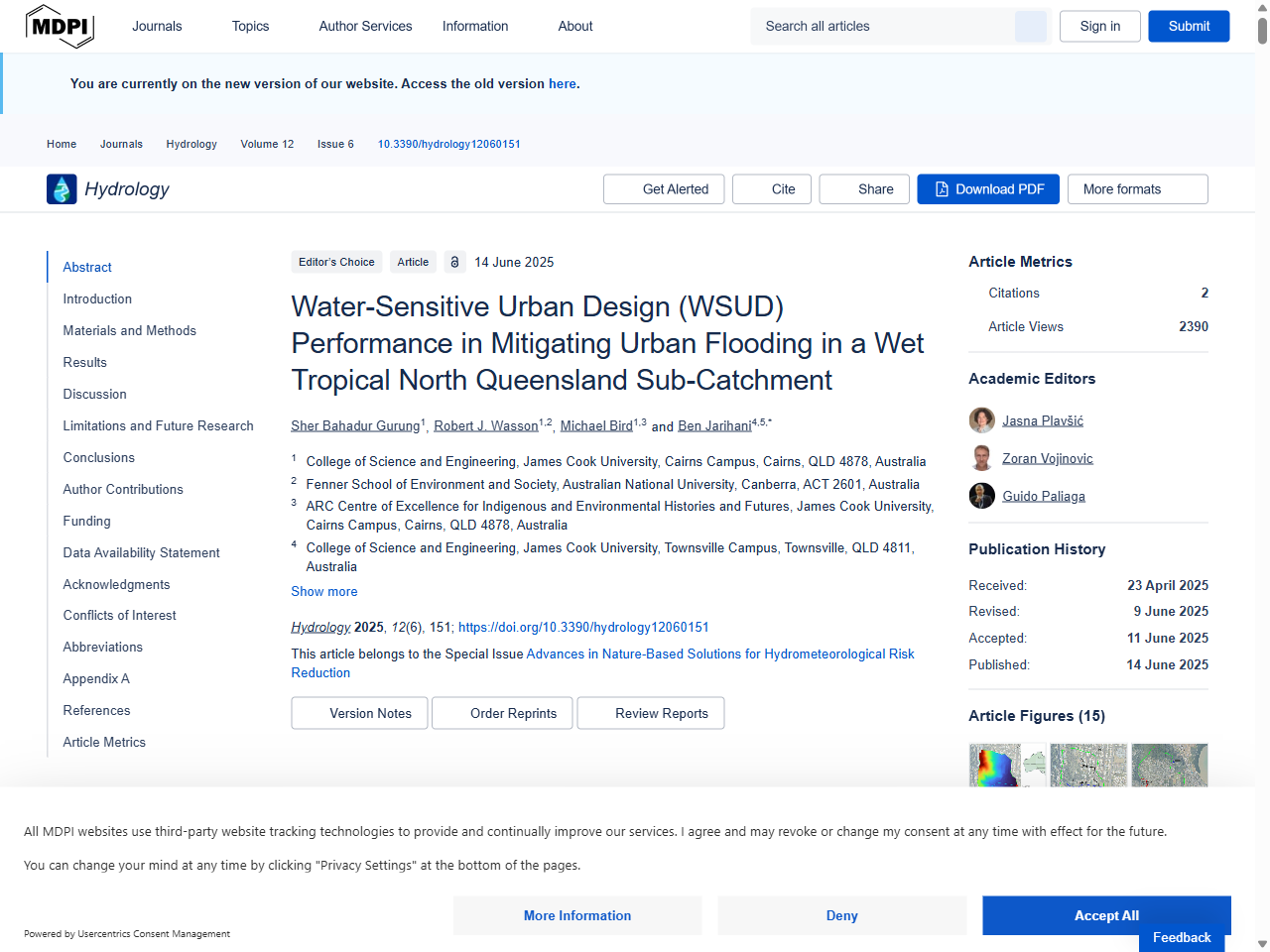1270x952 pixels.
Task: Open Jasna Plavšić's editor avatar photo
Action: pyautogui.click(x=981, y=419)
